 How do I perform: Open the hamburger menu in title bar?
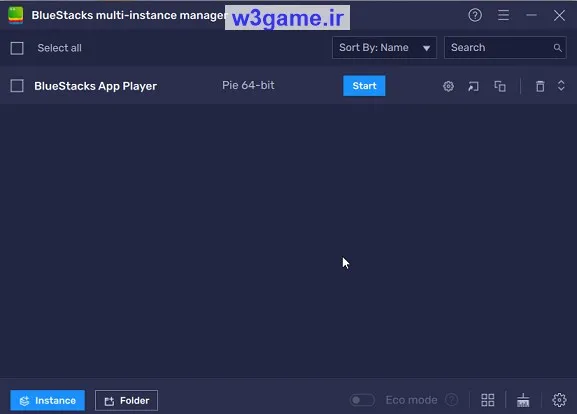tap(503, 15)
